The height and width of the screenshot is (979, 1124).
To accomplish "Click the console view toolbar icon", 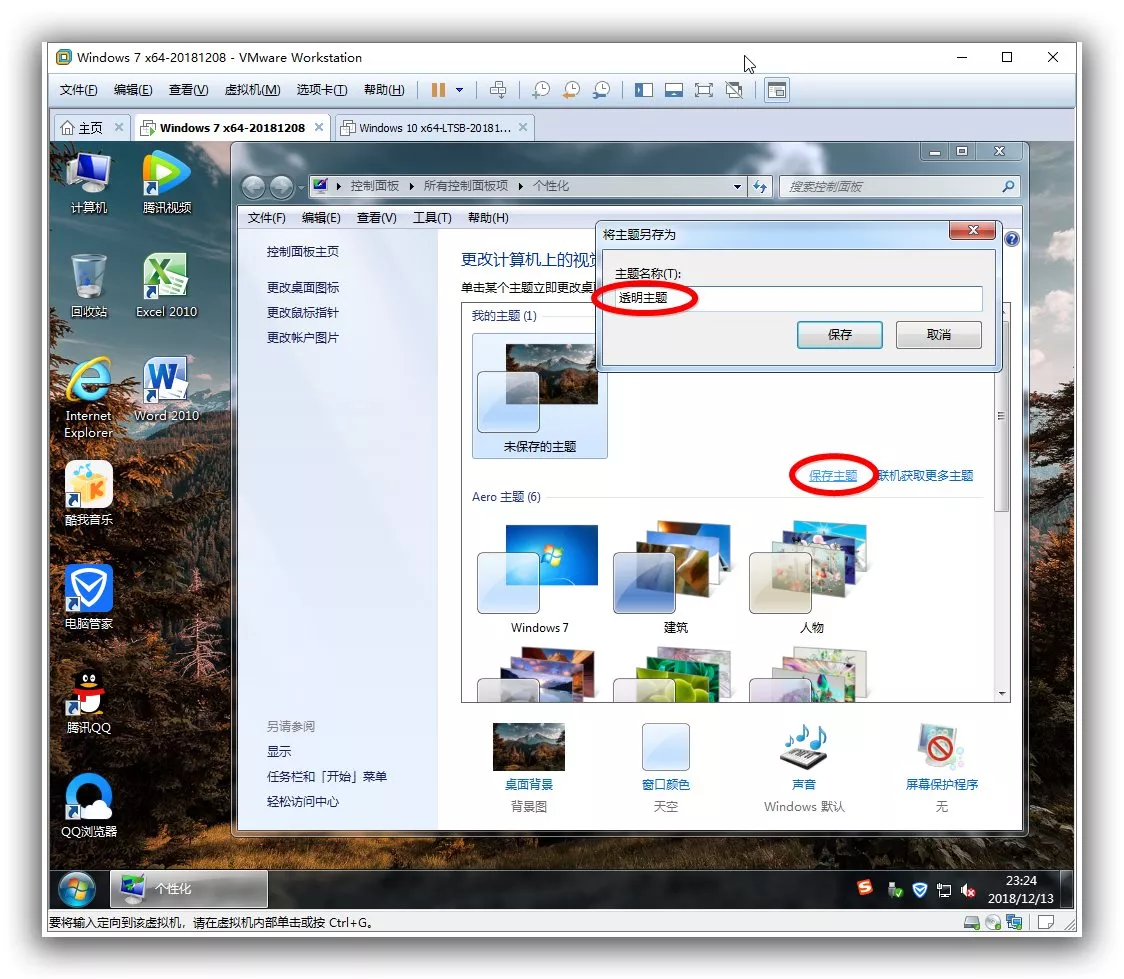I will [777, 90].
